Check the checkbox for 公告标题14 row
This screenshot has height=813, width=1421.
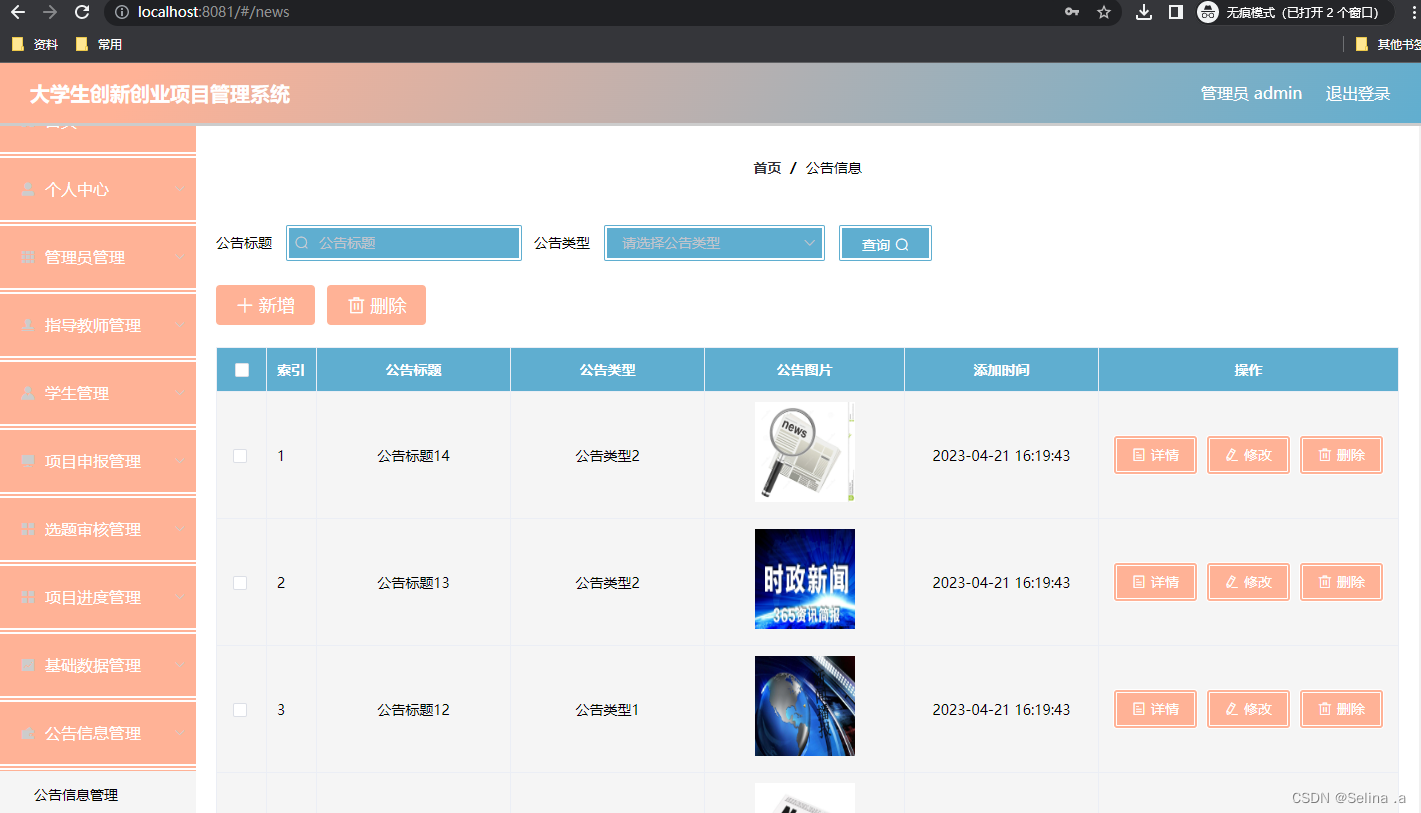[240, 455]
